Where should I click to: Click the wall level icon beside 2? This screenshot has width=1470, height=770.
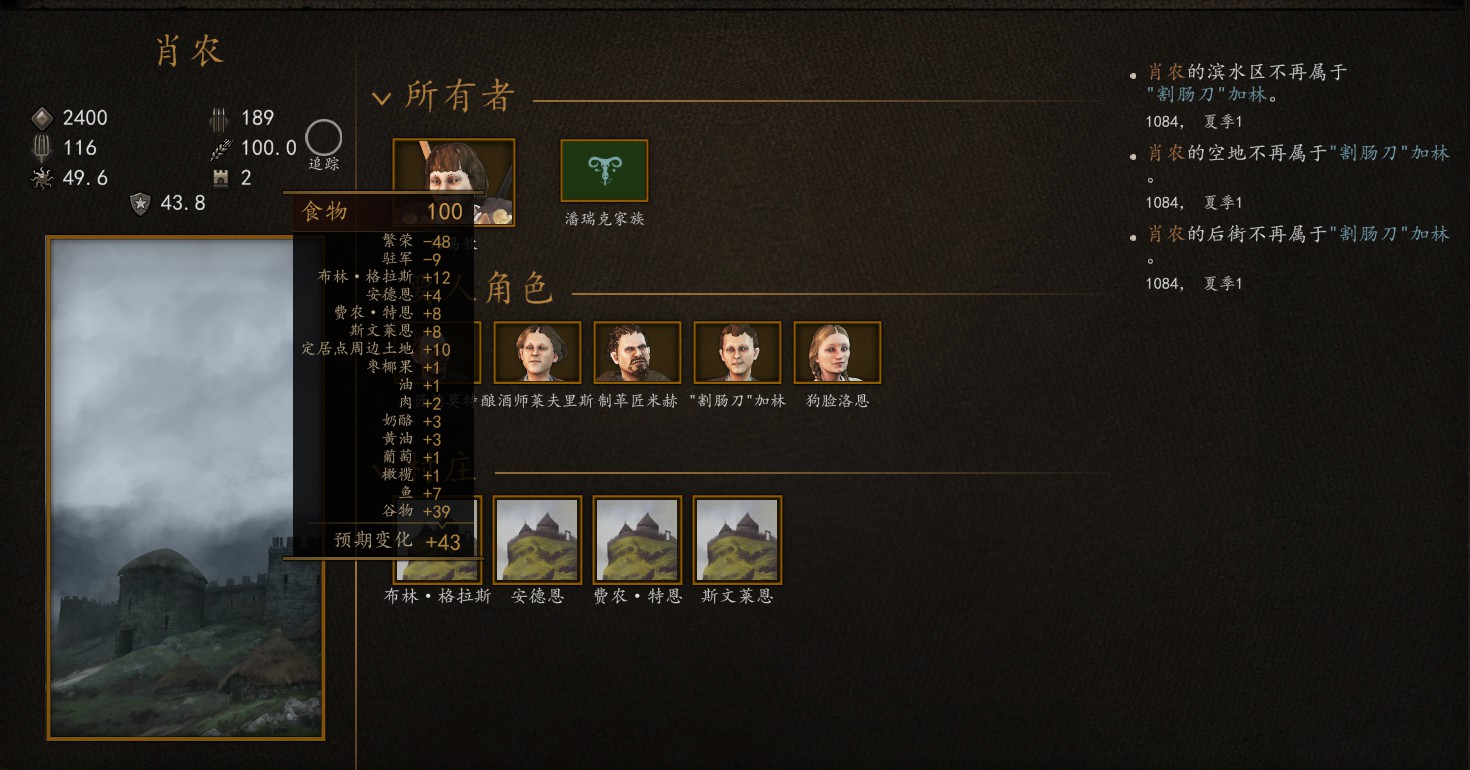coord(219,178)
